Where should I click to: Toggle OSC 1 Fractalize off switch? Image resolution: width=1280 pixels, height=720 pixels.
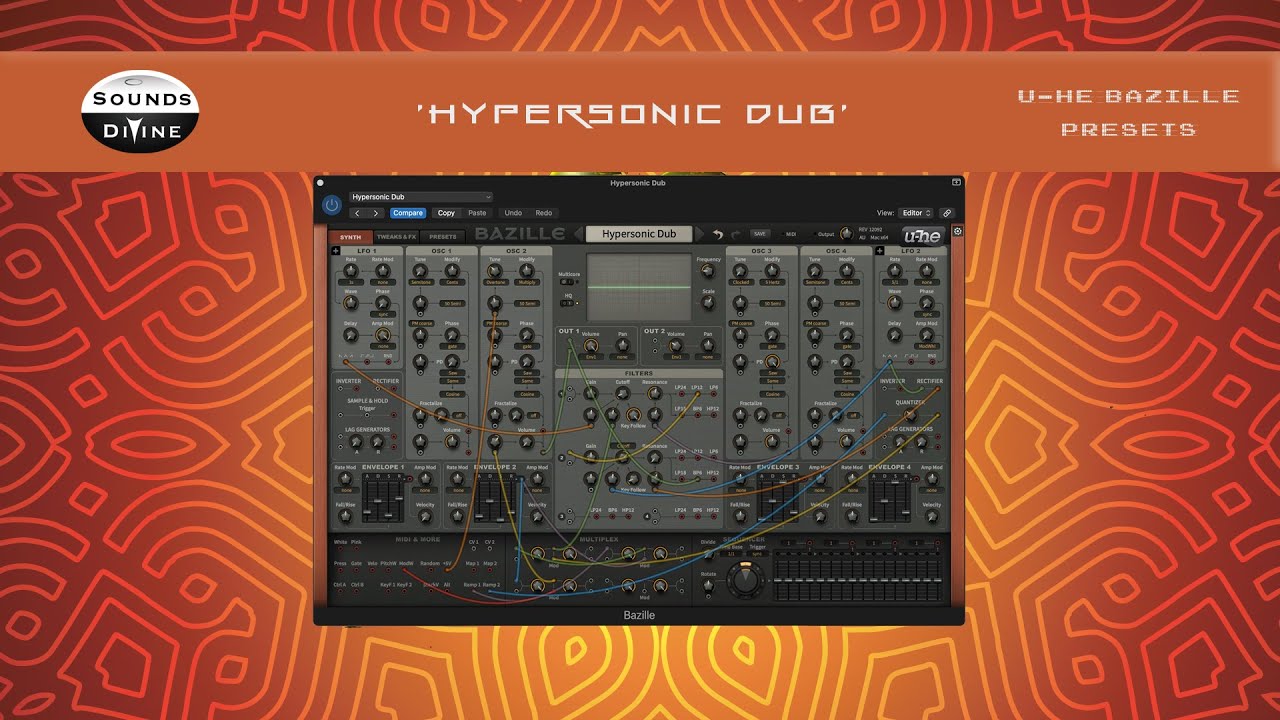click(459, 414)
